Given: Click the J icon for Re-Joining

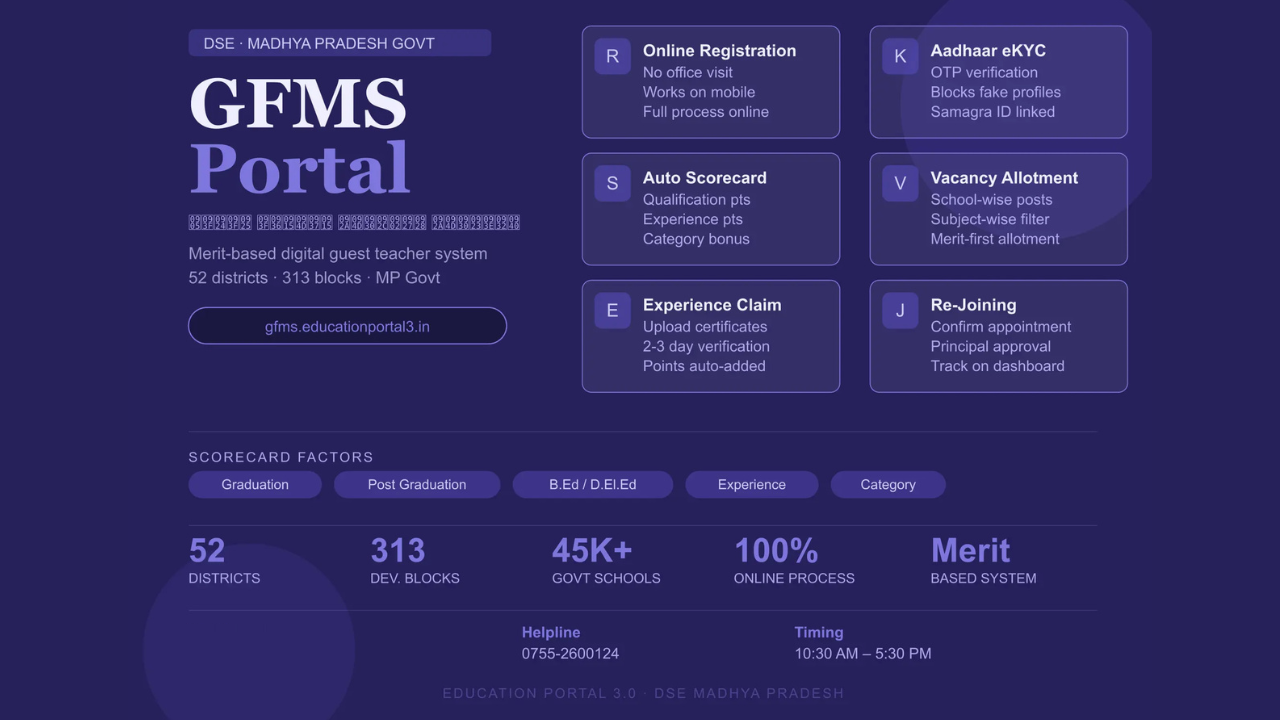Looking at the screenshot, I should [900, 311].
